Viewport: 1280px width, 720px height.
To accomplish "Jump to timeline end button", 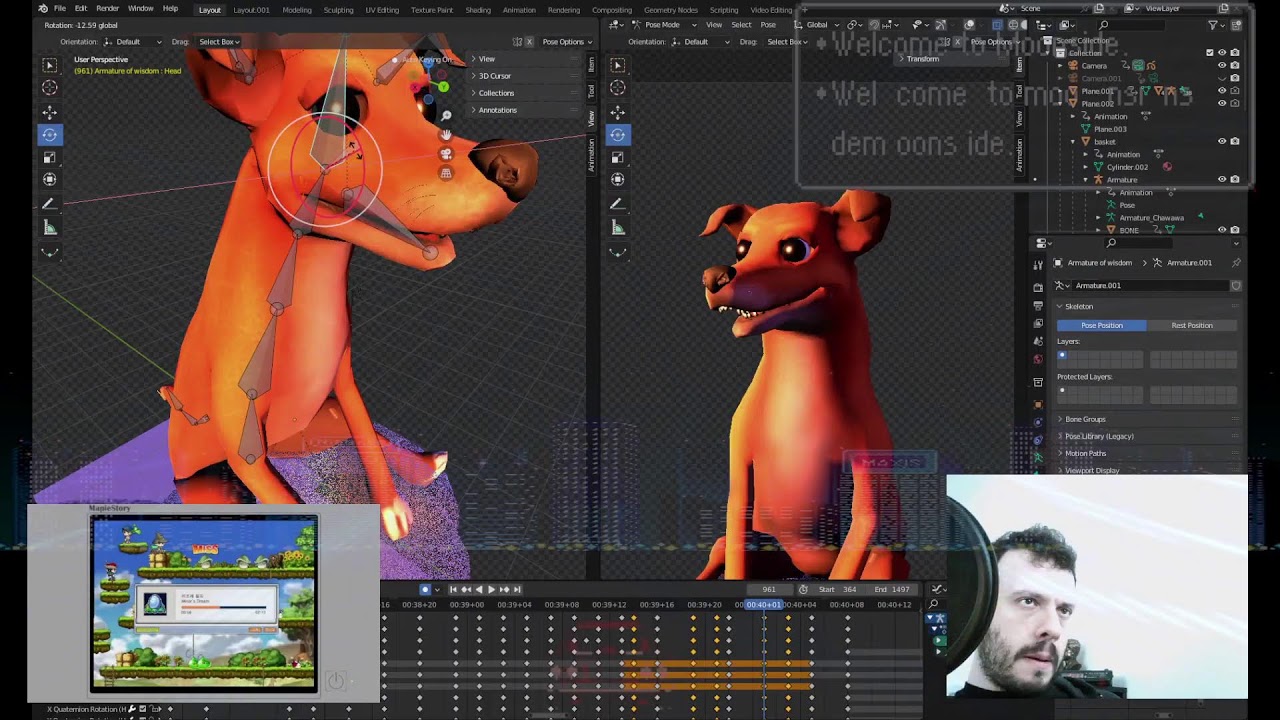I will (517, 589).
